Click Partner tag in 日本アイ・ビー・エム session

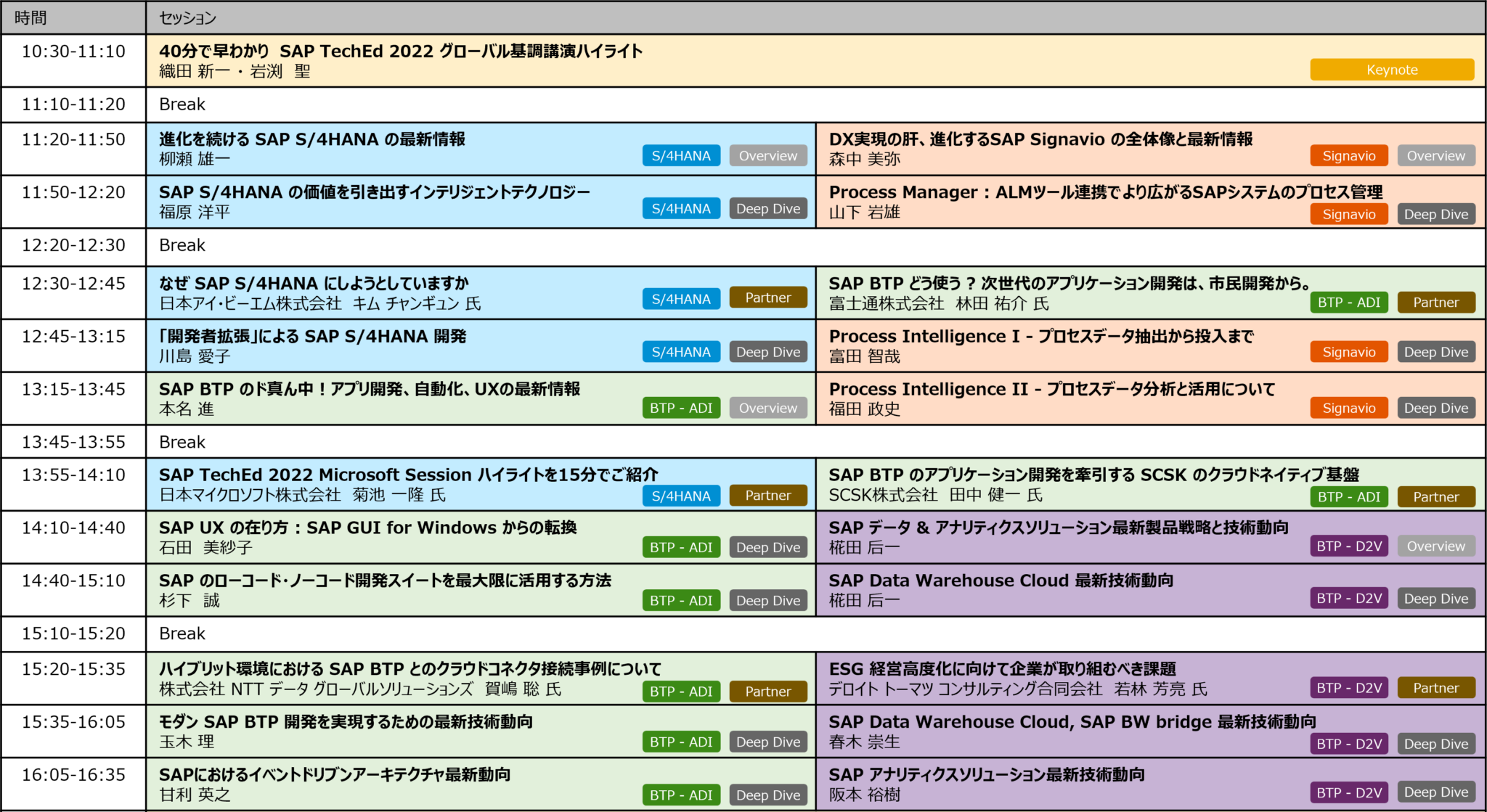point(768,298)
